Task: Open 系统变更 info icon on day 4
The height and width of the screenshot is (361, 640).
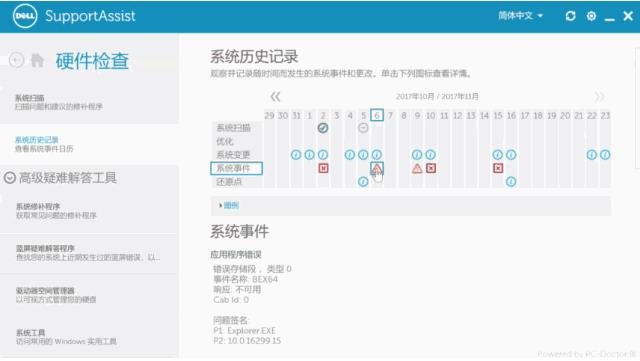Action: 350,155
